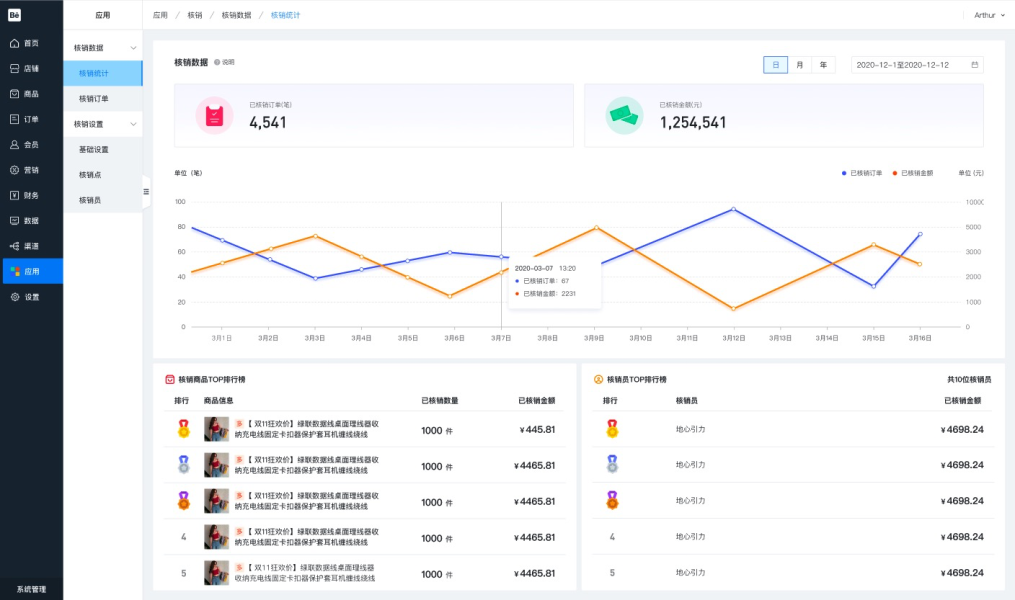
Task: Collapse the 核销数据 menu group
Action: pyautogui.click(x=133, y=48)
